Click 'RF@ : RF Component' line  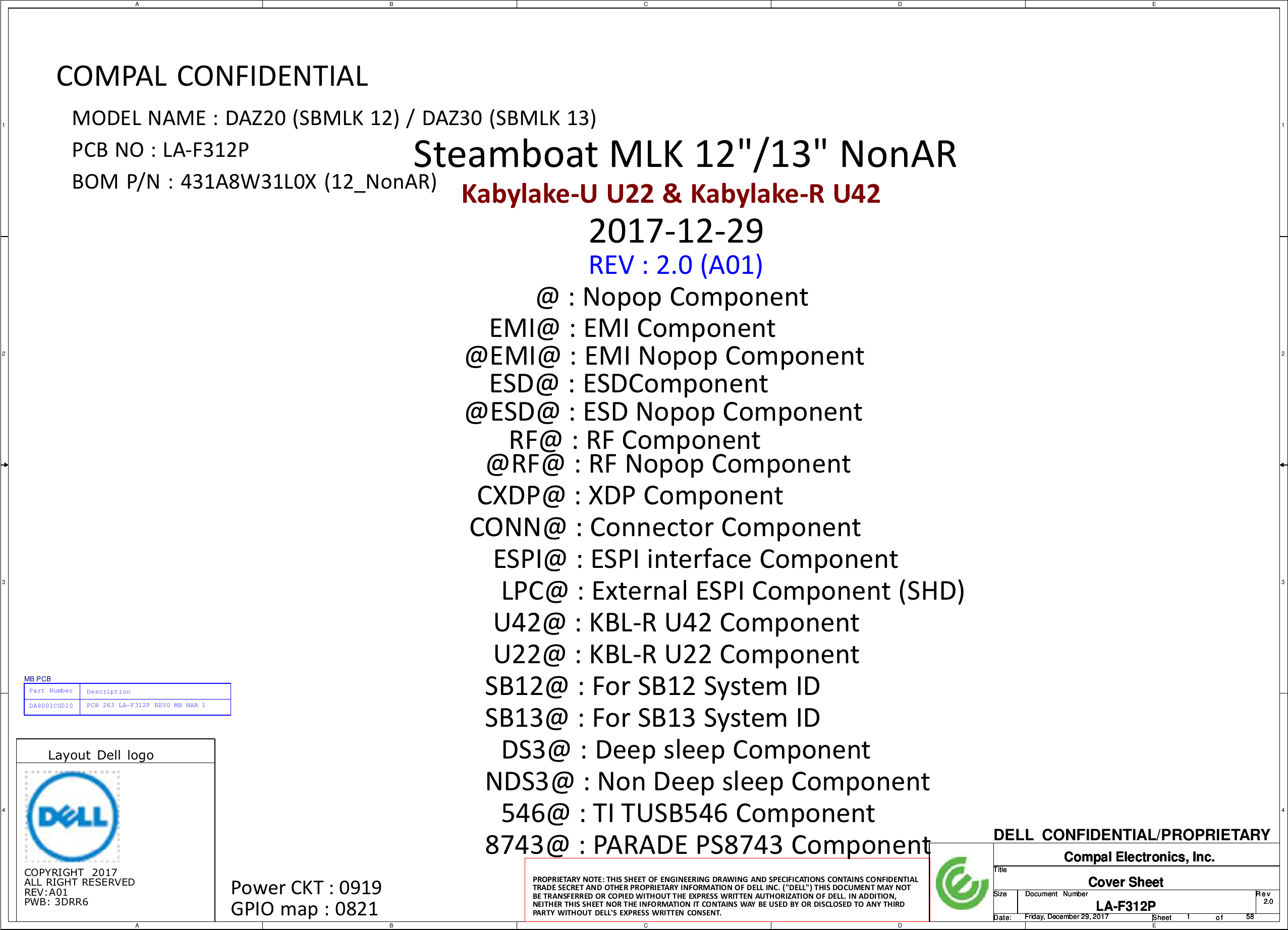pyautogui.click(x=634, y=440)
